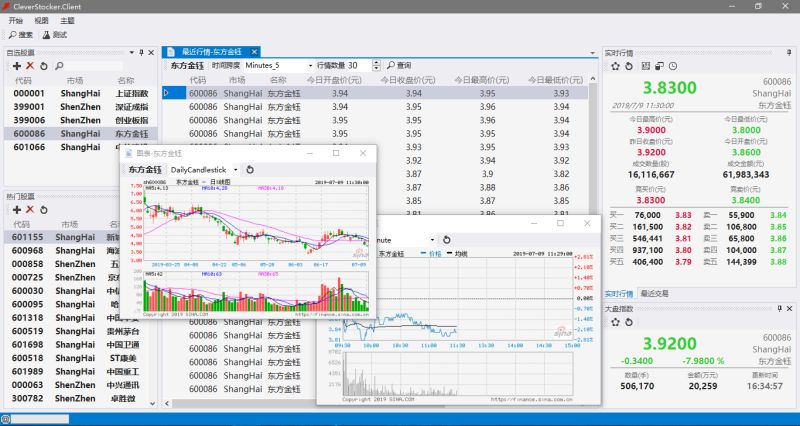
Task: Select the 最近行情-东方金钰 document tab
Action: pyautogui.click(x=211, y=52)
